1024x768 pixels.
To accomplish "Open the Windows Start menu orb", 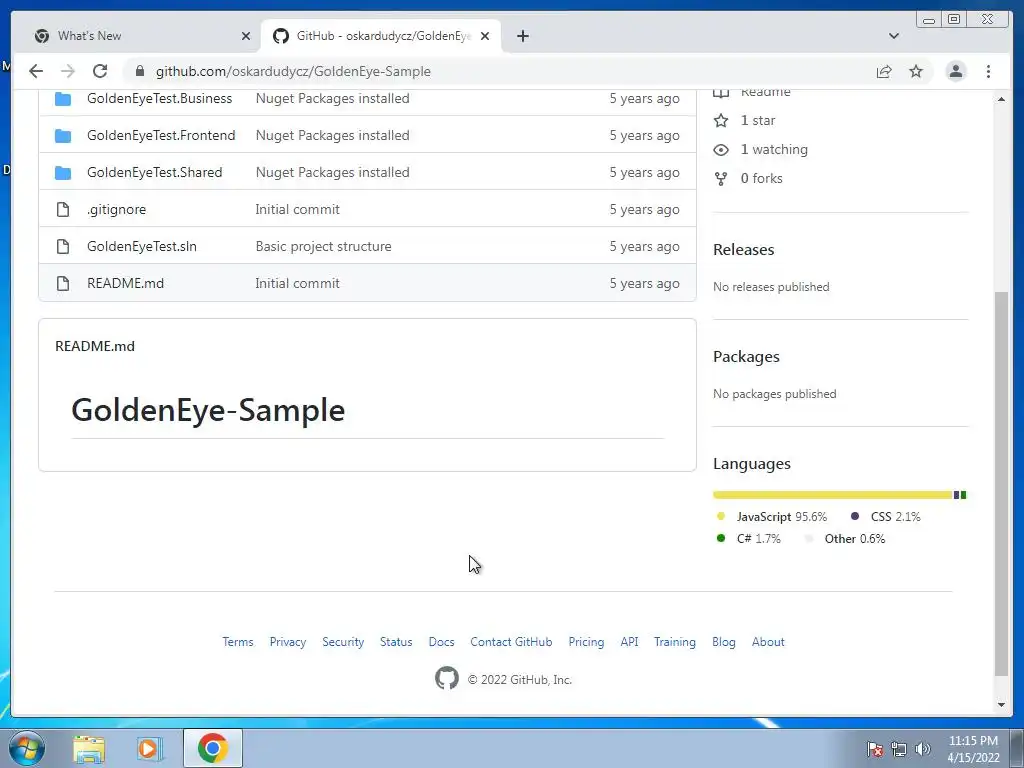I will point(26,748).
